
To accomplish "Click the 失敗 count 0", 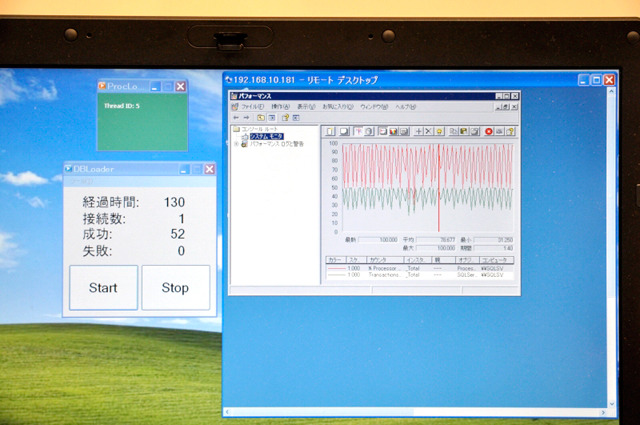I will tap(181, 251).
